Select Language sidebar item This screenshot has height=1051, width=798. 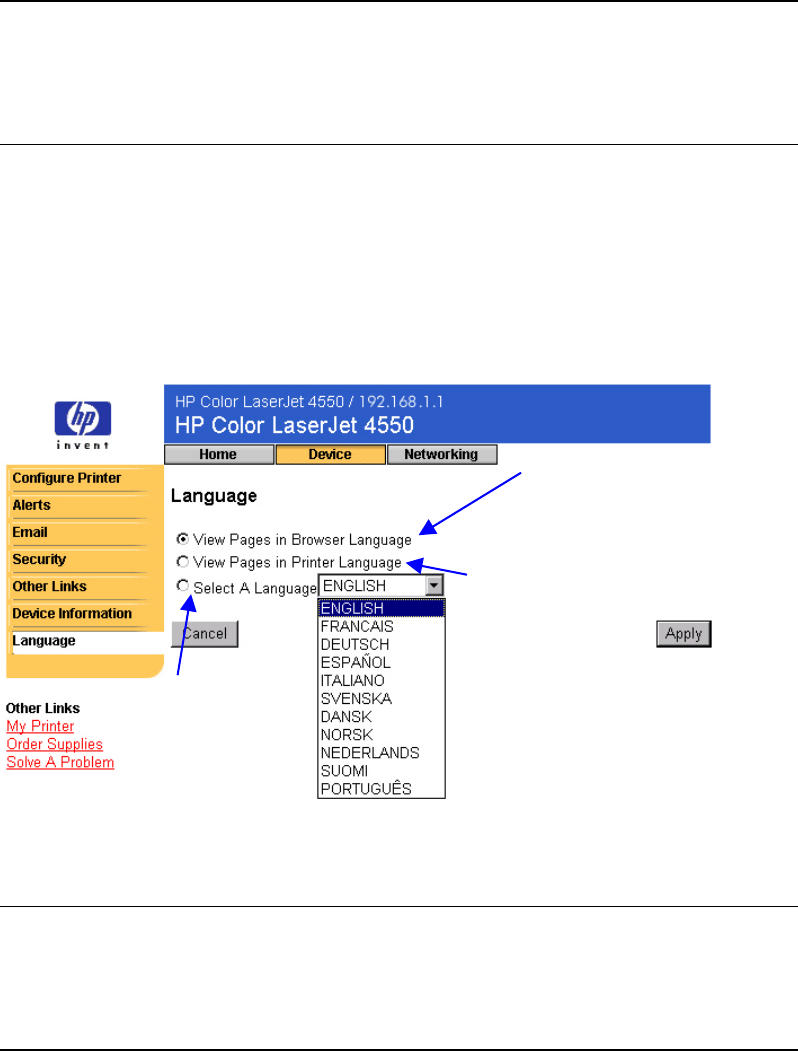[x=44, y=641]
